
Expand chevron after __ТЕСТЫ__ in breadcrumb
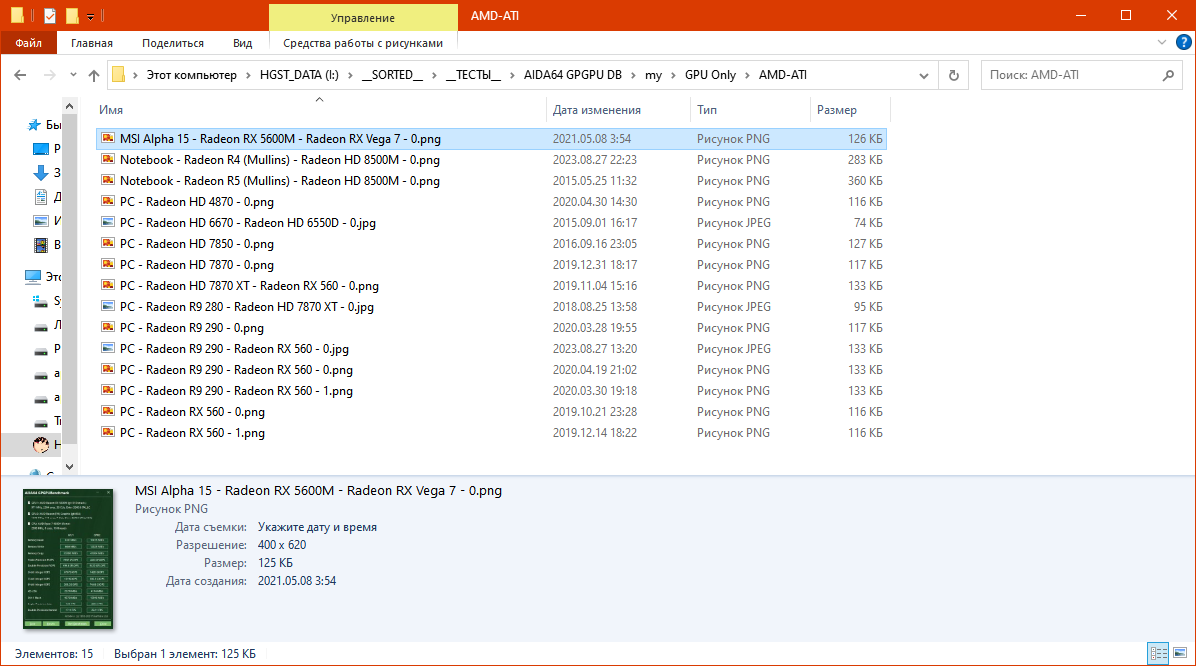pos(511,75)
